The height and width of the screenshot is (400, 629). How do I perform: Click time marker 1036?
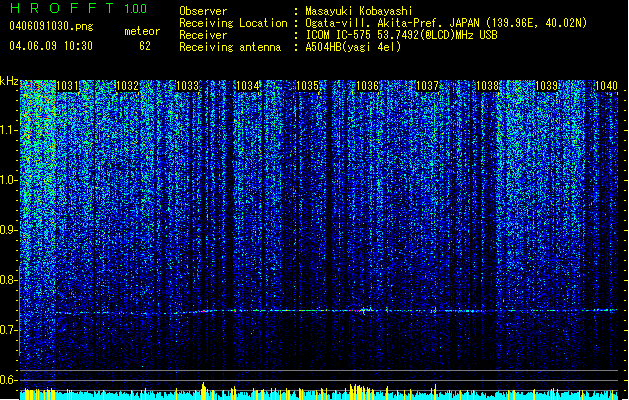tap(367, 86)
